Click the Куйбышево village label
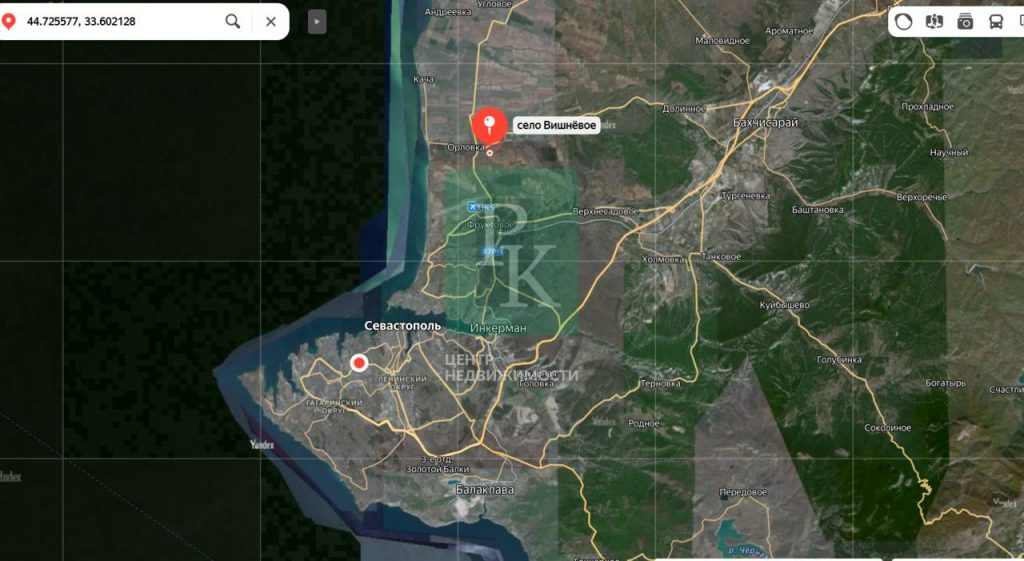Image resolution: width=1024 pixels, height=561 pixels. [784, 304]
